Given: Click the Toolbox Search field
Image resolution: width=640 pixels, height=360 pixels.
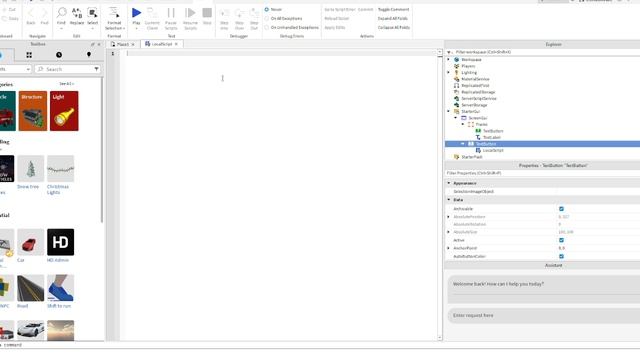Looking at the screenshot, I should coord(67,69).
